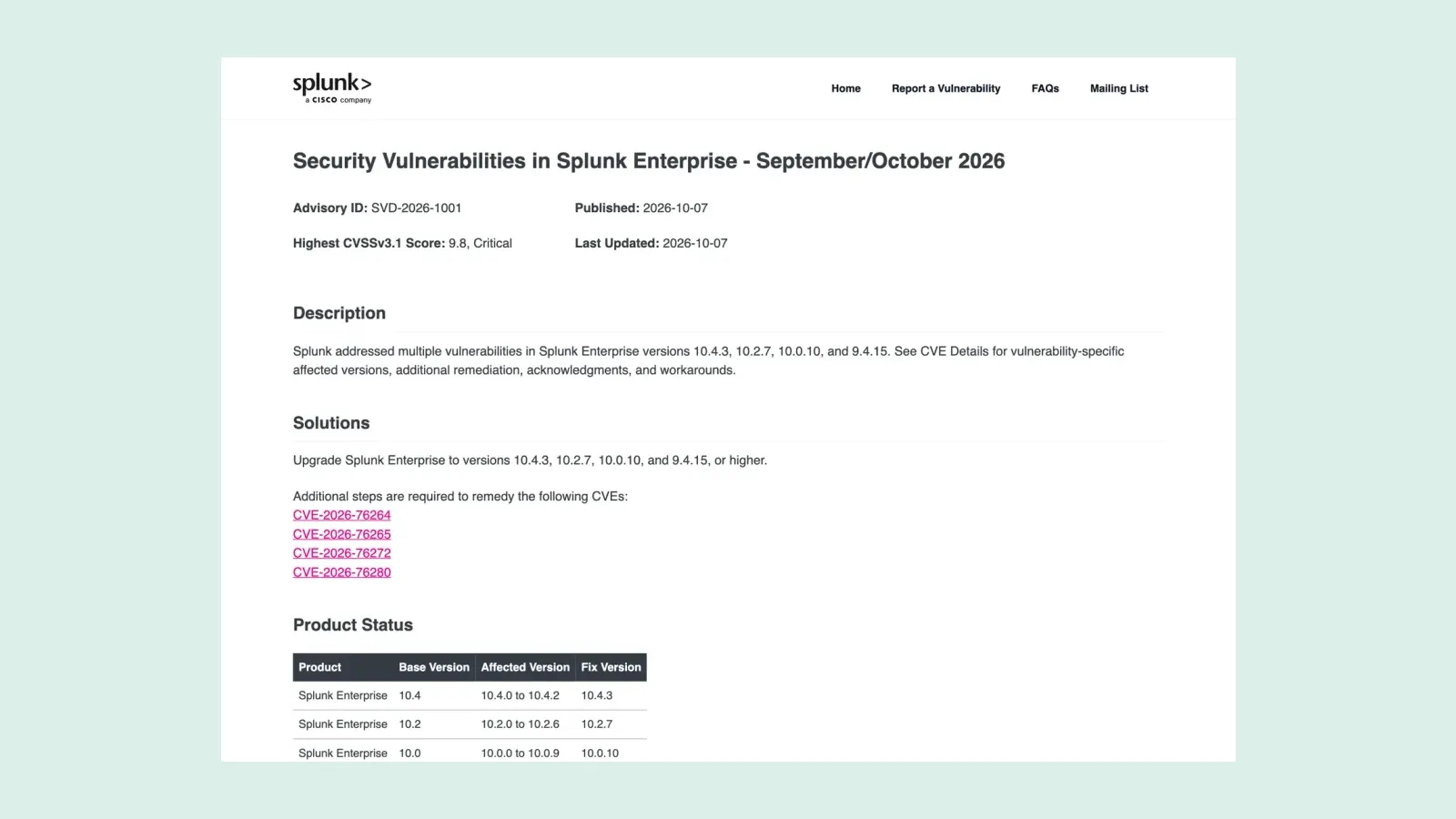The image size is (1456, 819).
Task: Click the Highest CVSSv3.1 Score value
Action: click(x=480, y=243)
